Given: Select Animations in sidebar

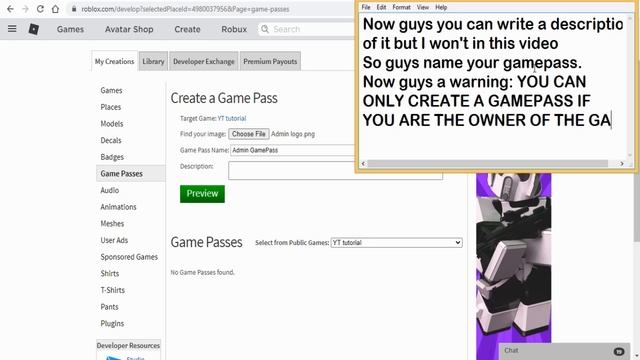Looking at the screenshot, I should point(118,207).
